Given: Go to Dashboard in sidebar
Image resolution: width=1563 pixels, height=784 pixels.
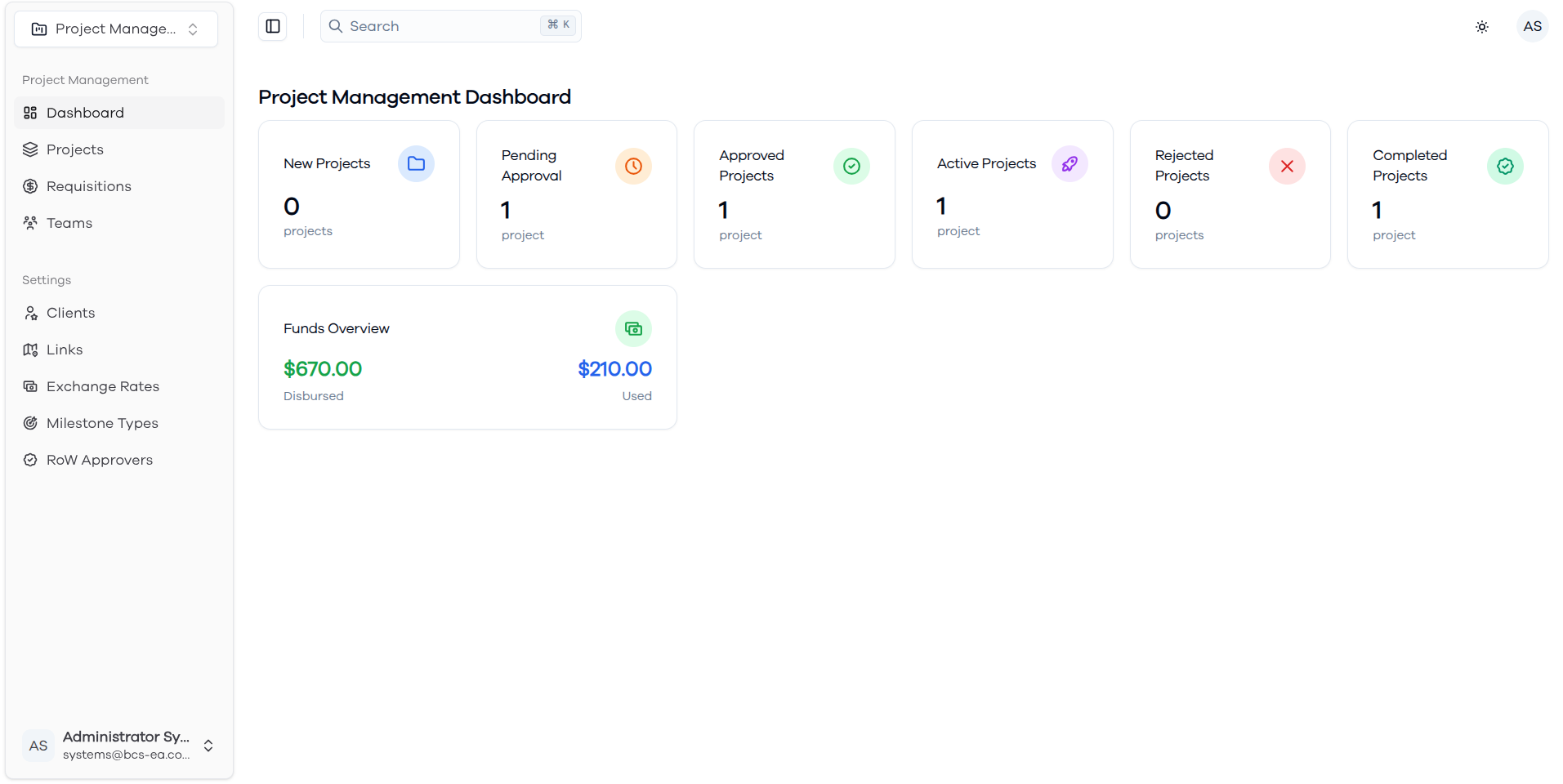Looking at the screenshot, I should [119, 113].
